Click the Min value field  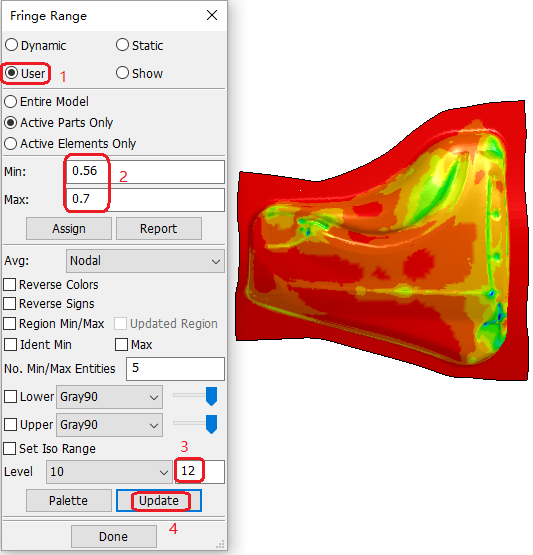[x=145, y=172]
